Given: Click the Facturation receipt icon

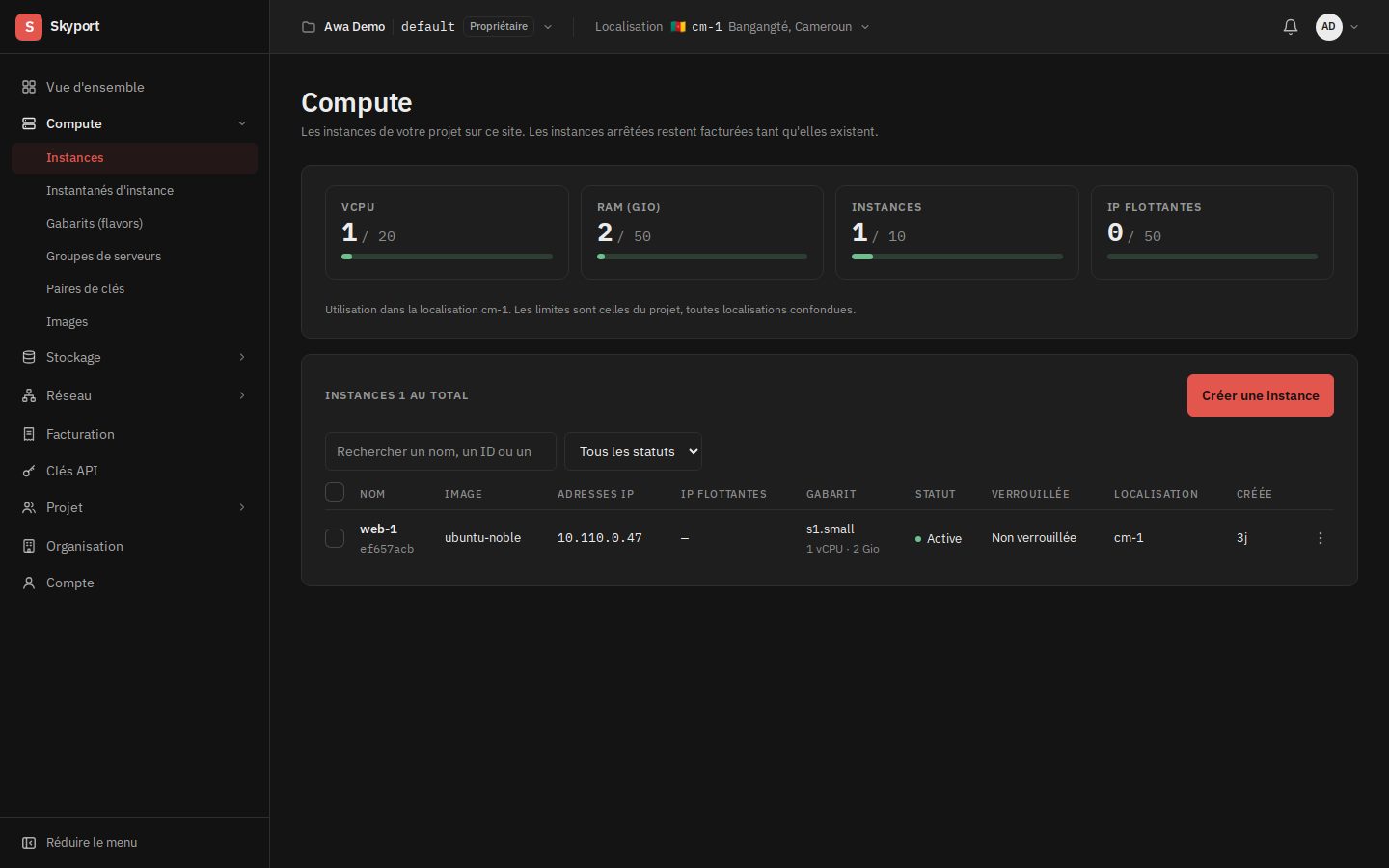Looking at the screenshot, I should [x=29, y=434].
